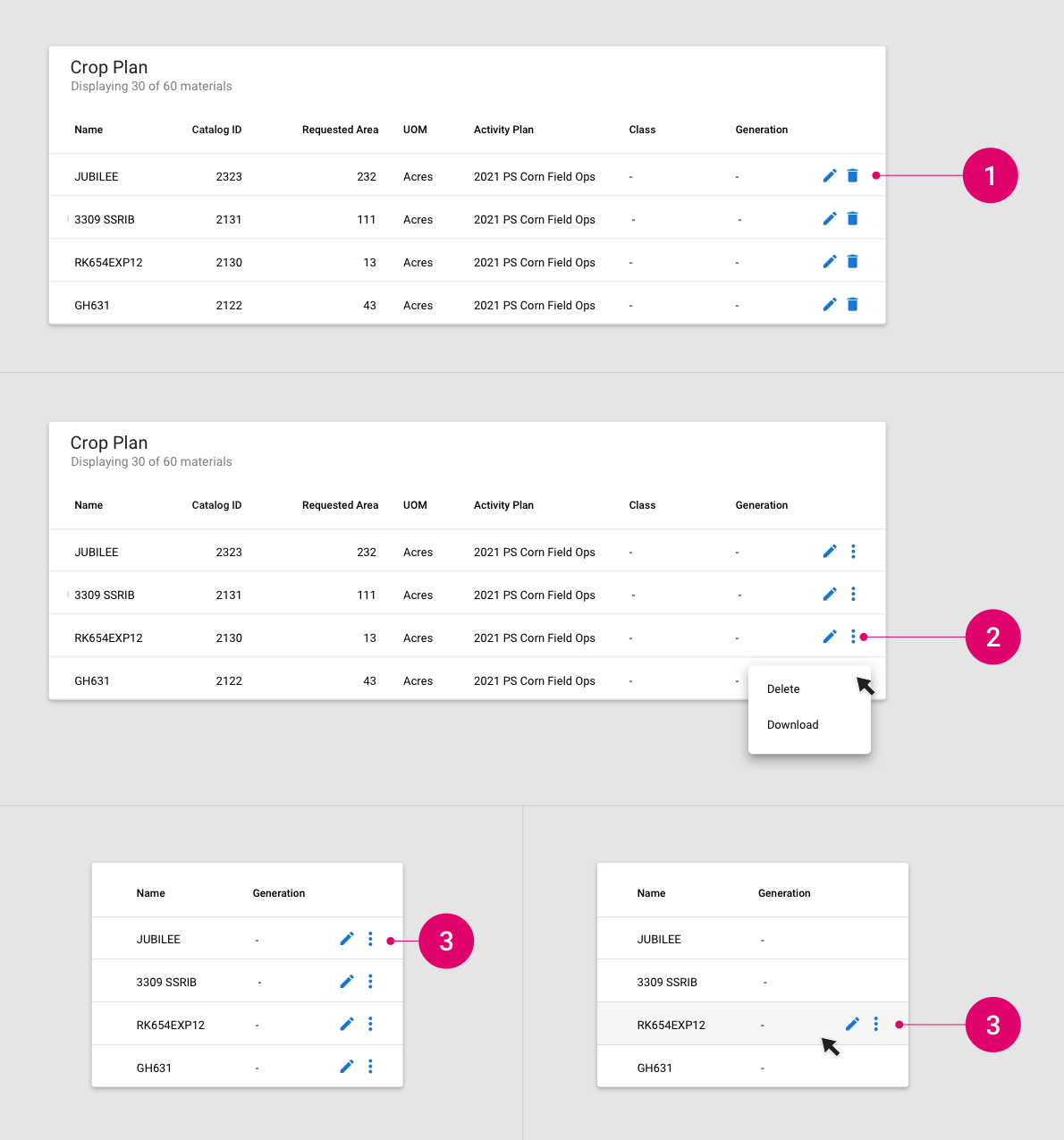Choose Download from the popup menu

[x=792, y=725]
